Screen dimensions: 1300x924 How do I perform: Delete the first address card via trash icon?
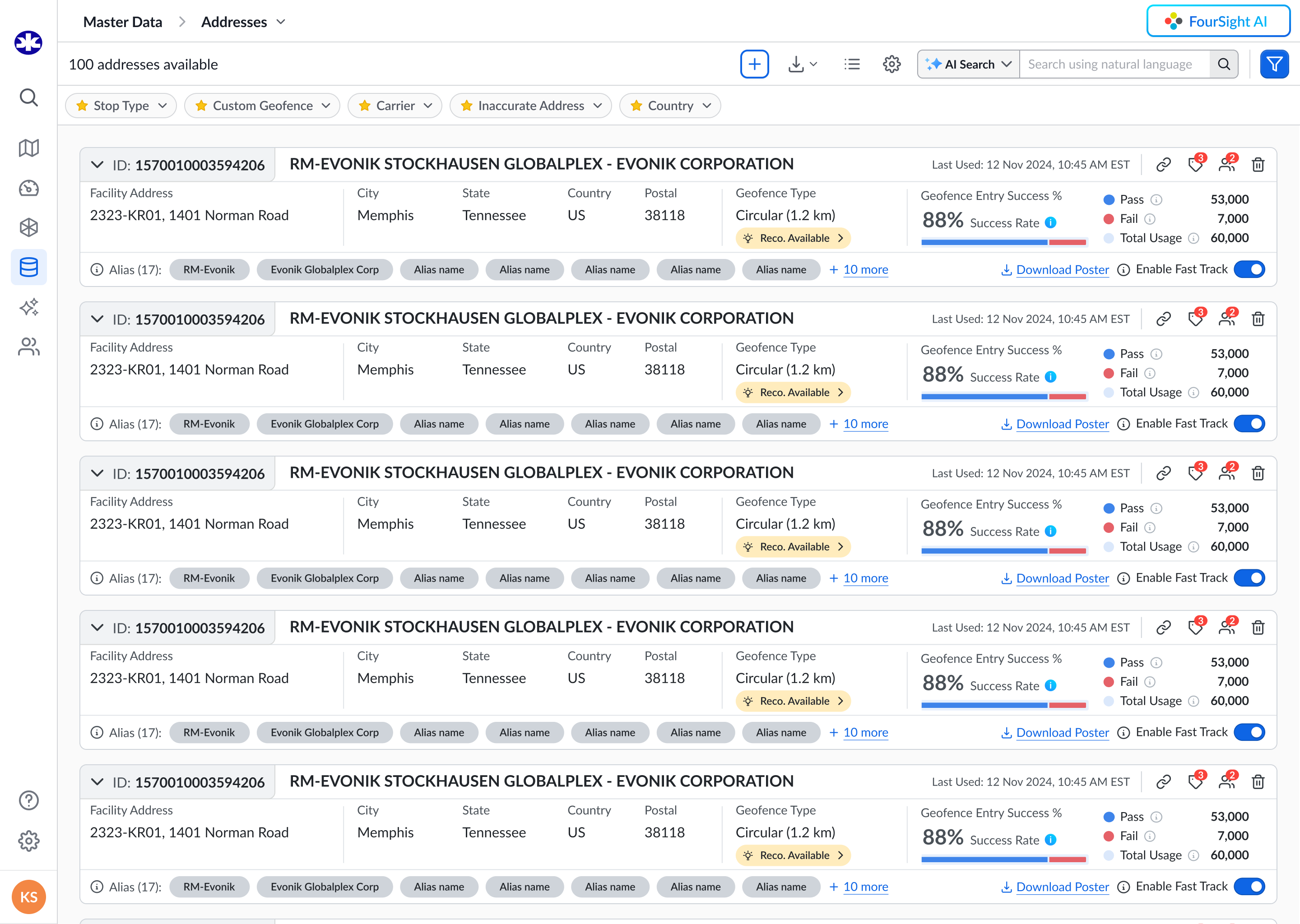(1258, 165)
